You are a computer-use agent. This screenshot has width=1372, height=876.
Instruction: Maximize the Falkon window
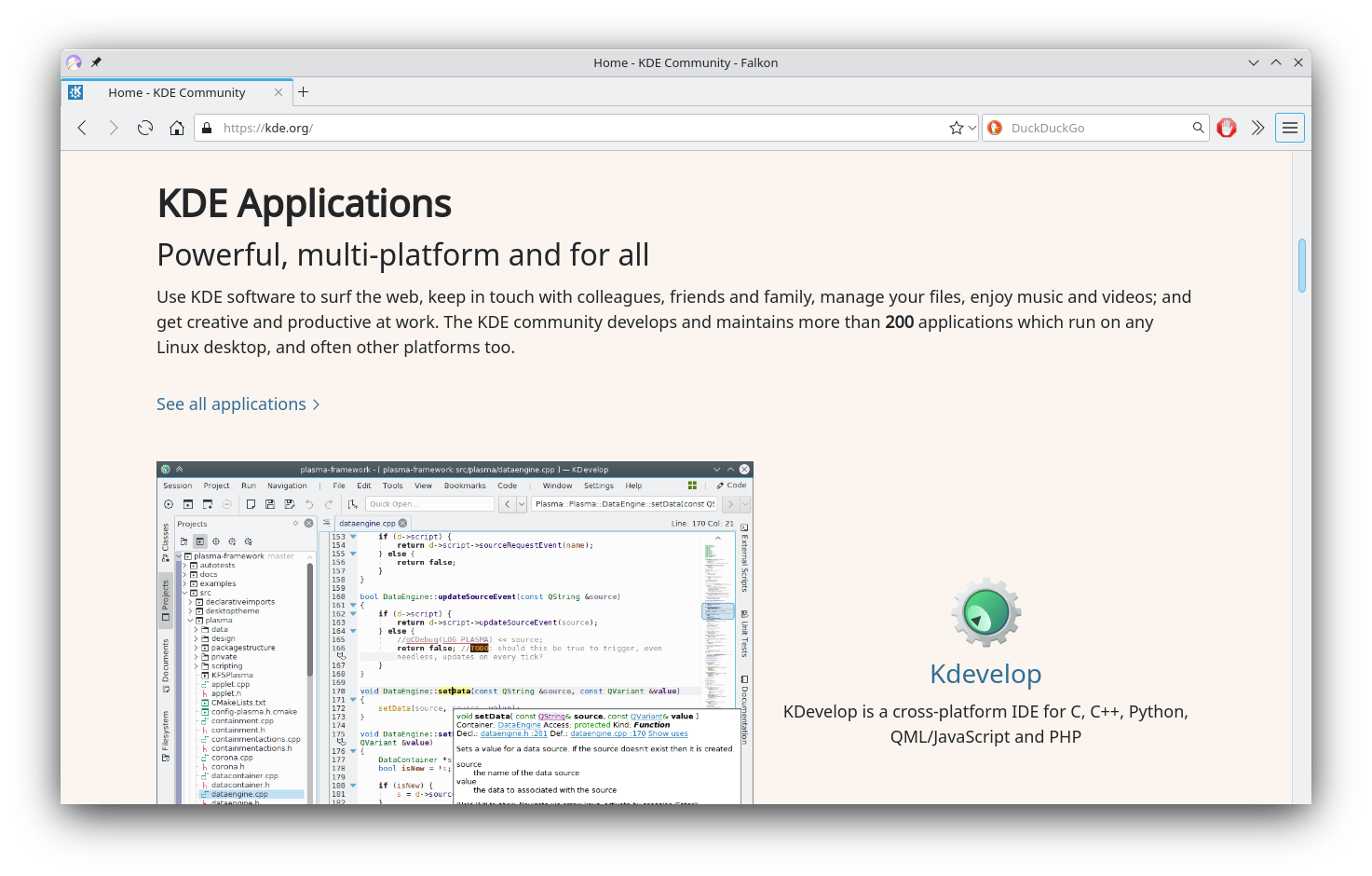point(1276,62)
